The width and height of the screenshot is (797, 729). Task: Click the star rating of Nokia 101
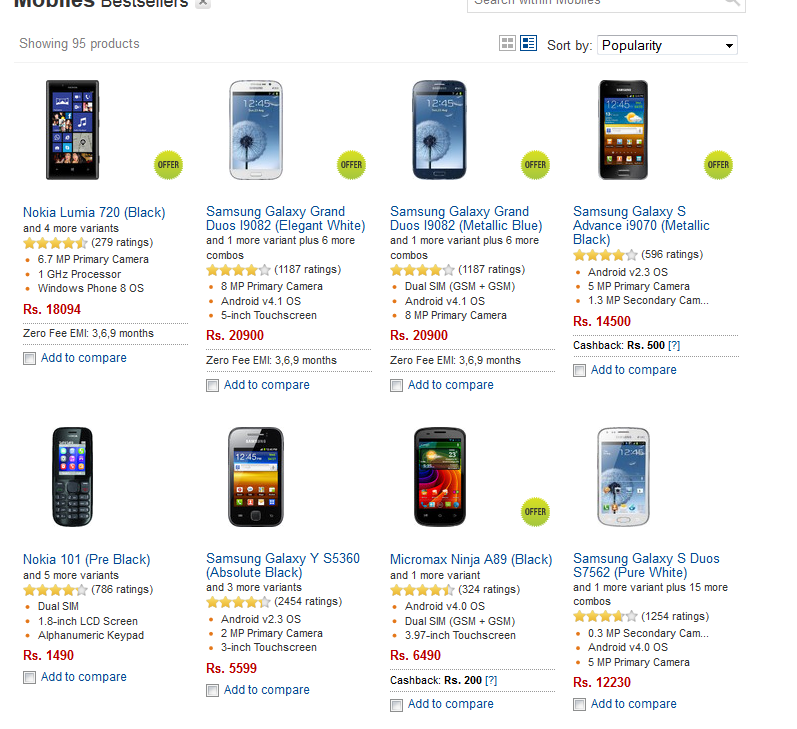(x=55, y=590)
